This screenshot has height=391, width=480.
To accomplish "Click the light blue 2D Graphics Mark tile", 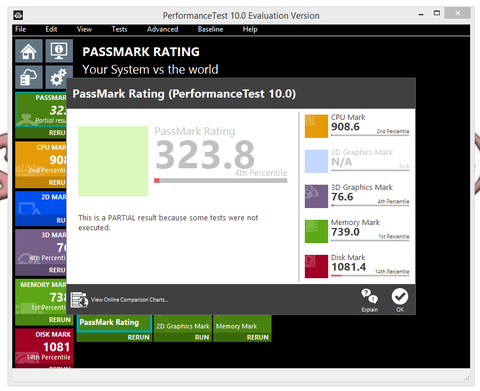I will pyautogui.click(x=316, y=161).
